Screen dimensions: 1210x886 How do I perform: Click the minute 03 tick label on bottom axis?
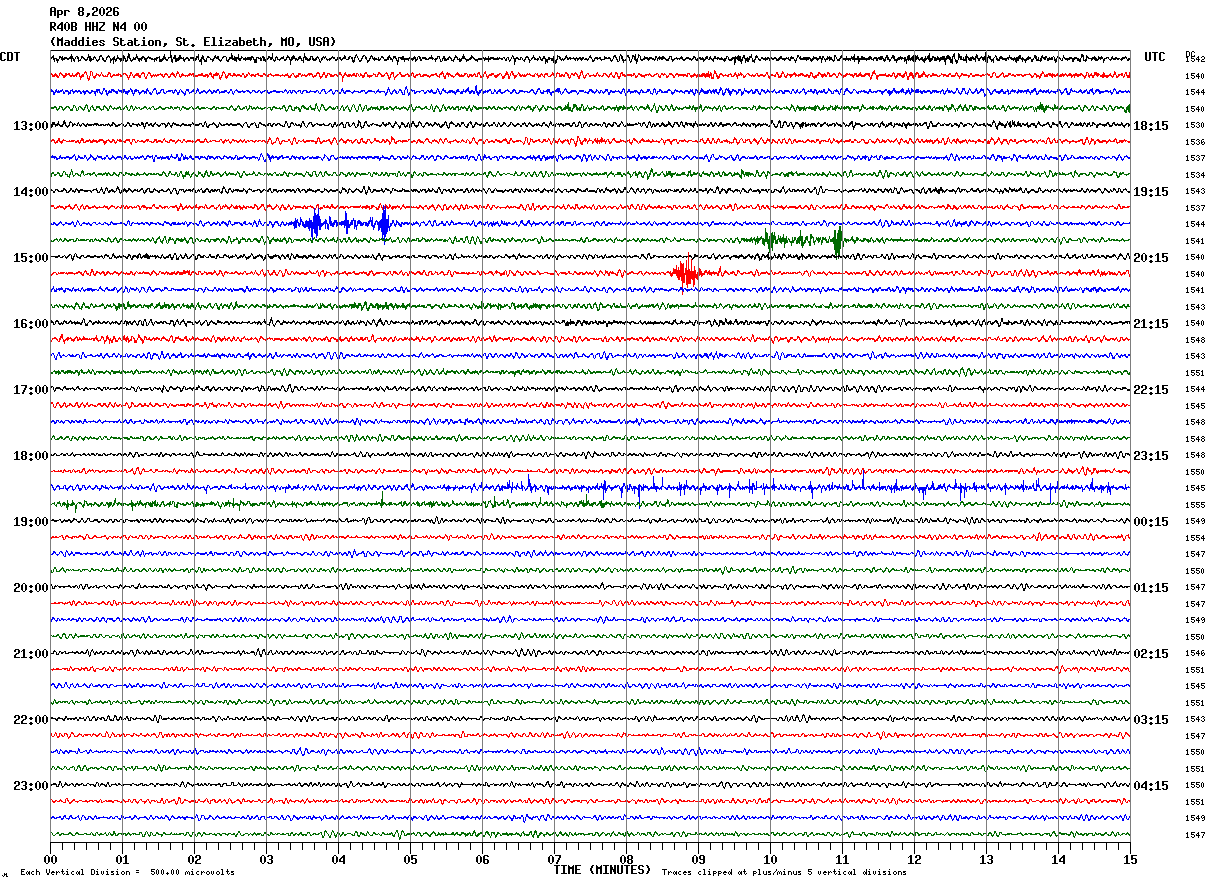[266, 859]
